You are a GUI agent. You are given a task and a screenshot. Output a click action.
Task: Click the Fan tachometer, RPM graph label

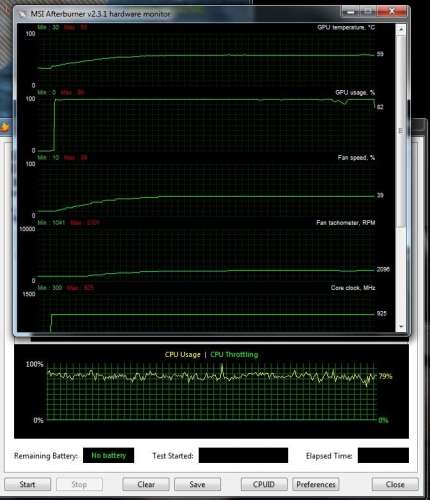pos(346,223)
